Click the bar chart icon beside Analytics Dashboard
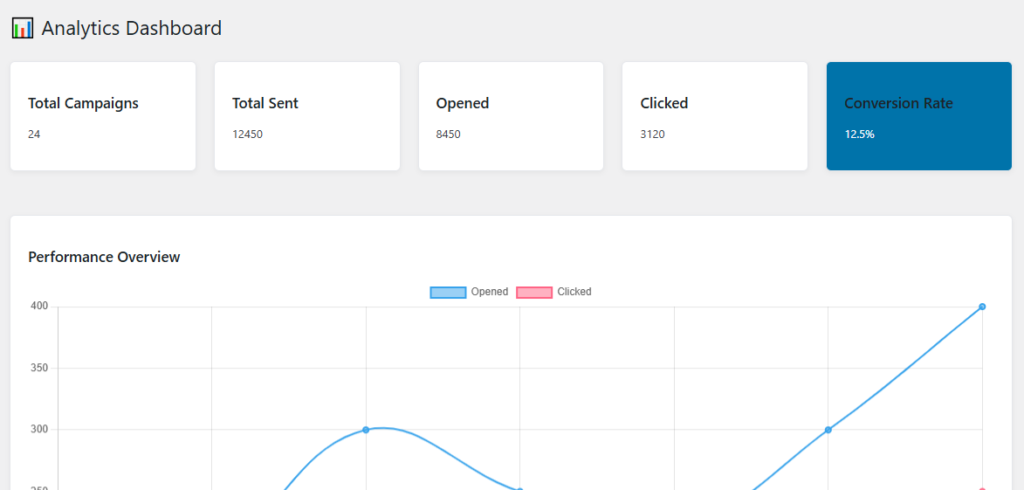The height and width of the screenshot is (490, 1024). click(22, 28)
